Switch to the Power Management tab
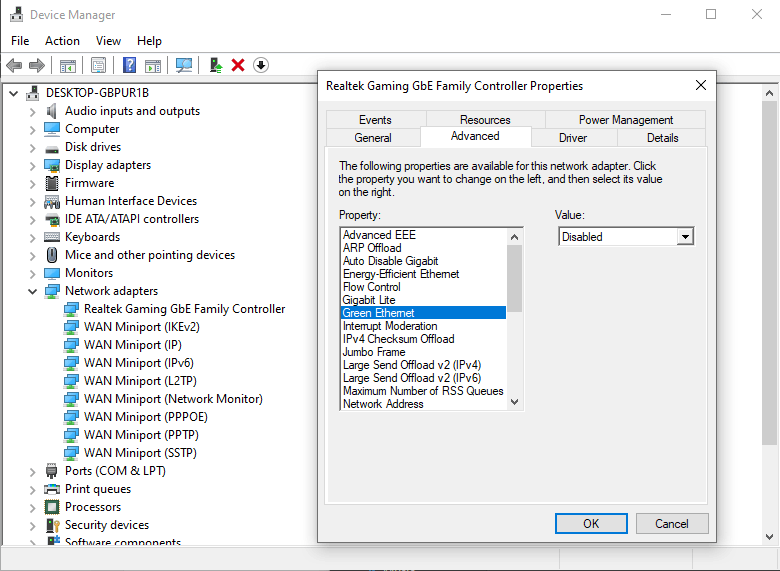 626,120
